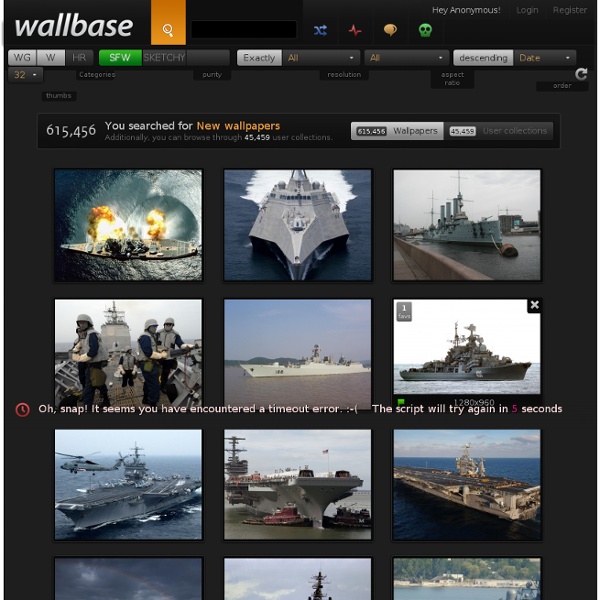Click the 1 favs badge on thumbnail

pos(404,311)
